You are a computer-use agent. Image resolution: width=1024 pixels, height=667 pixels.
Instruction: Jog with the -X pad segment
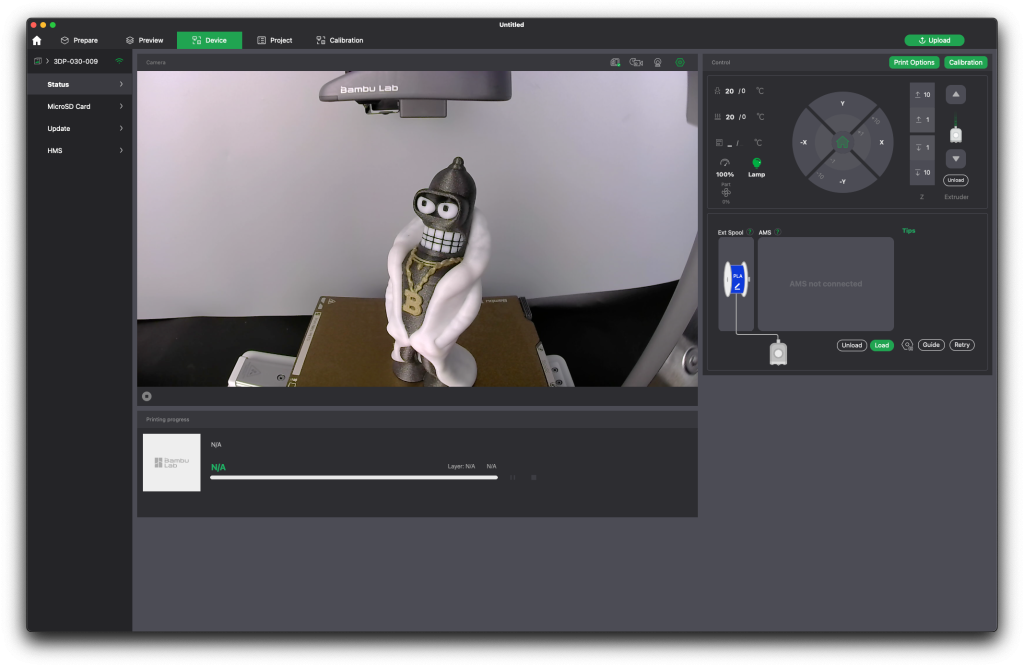[x=804, y=142]
